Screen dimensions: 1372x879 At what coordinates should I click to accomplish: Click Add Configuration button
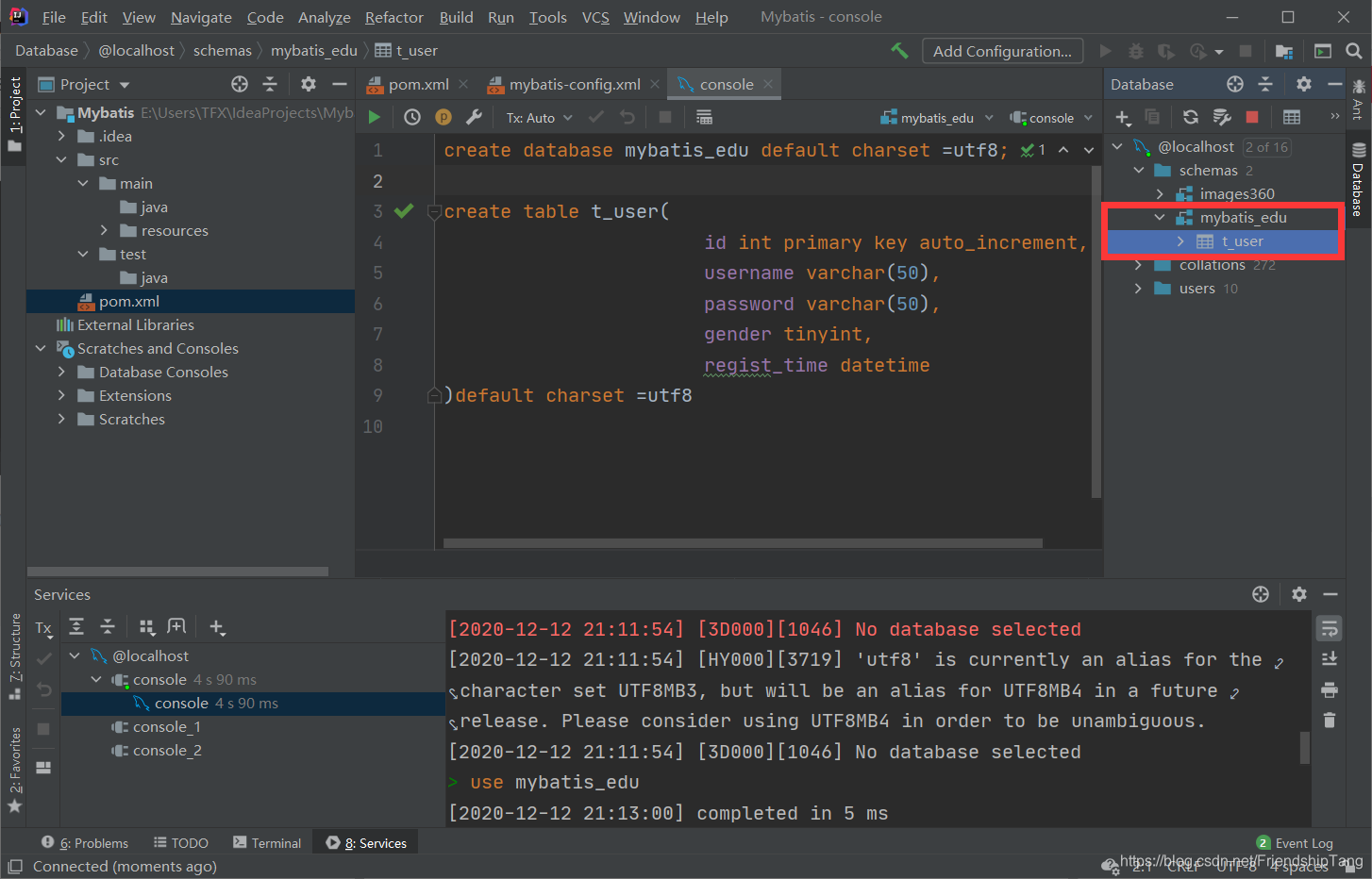(x=1002, y=51)
